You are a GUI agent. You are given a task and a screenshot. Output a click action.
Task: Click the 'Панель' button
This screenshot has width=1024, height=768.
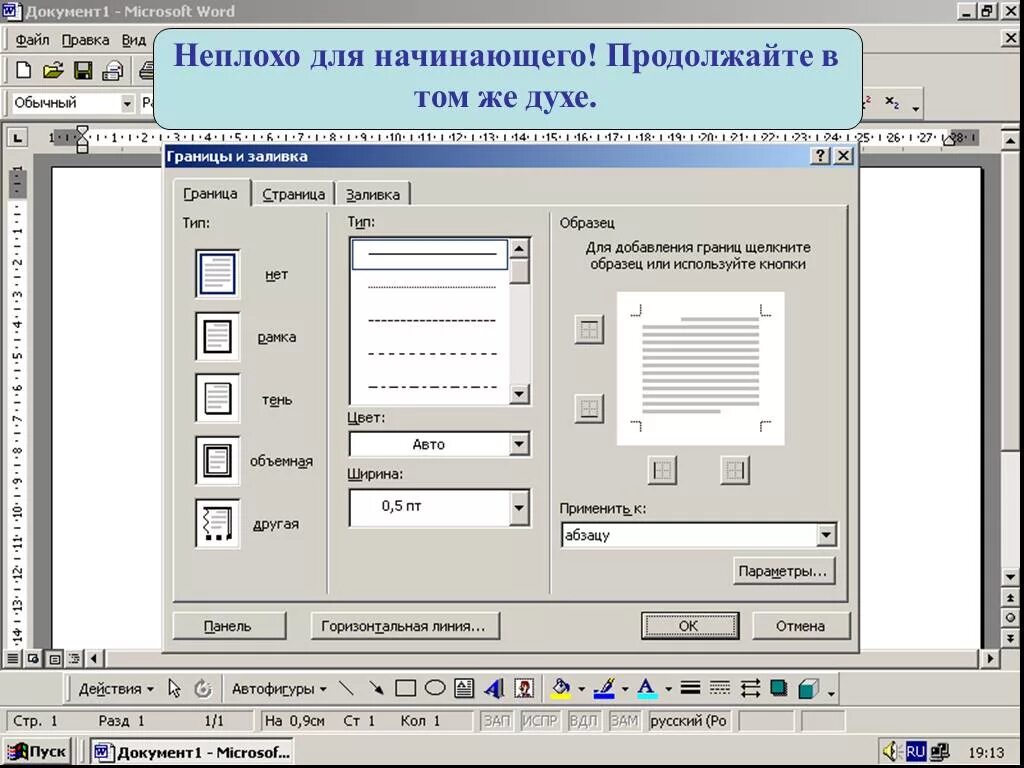pyautogui.click(x=228, y=626)
